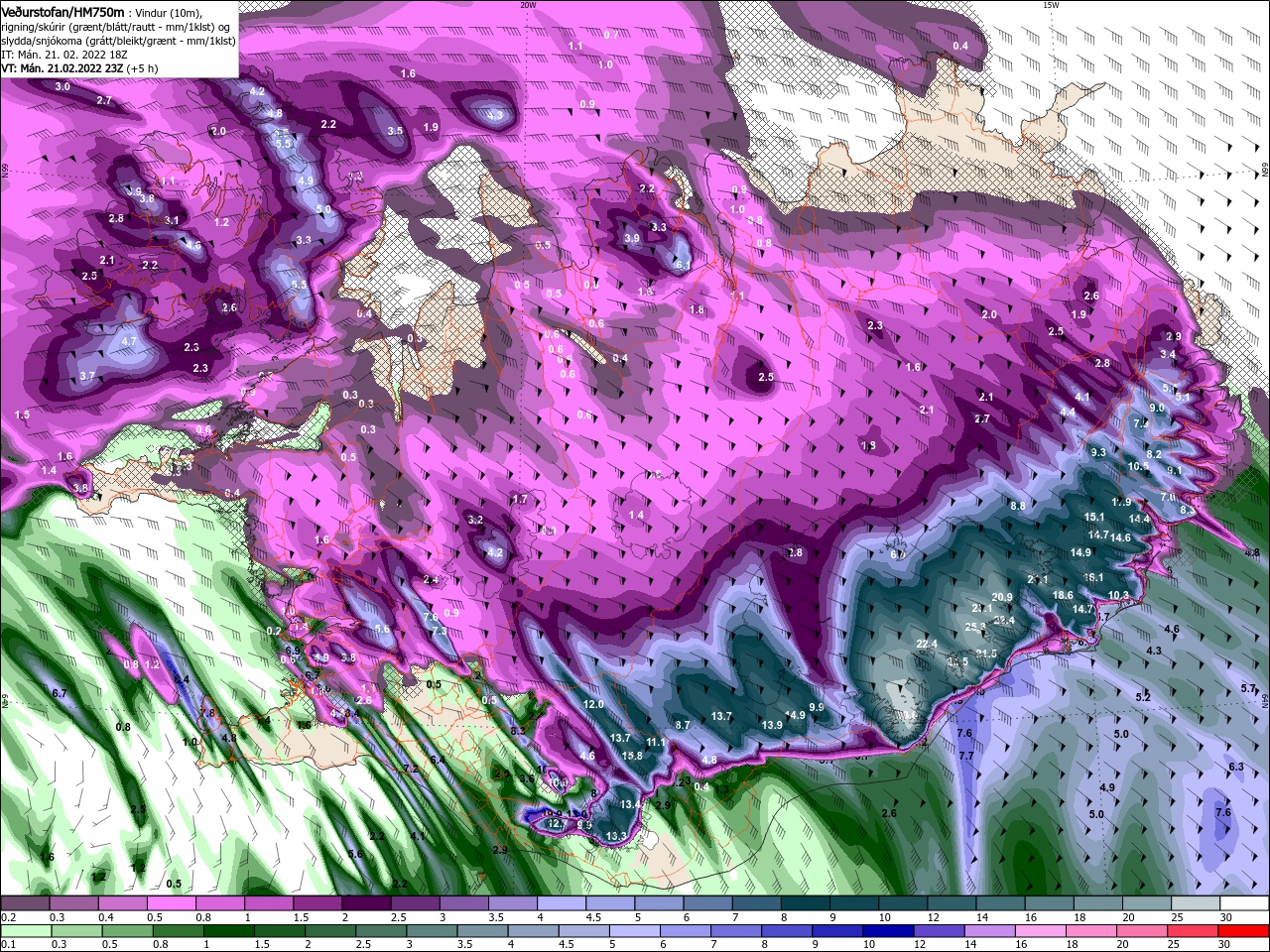Viewport: 1270px width, 952px height.
Task: Click the 18.6 value on the map
Action: click(1063, 595)
